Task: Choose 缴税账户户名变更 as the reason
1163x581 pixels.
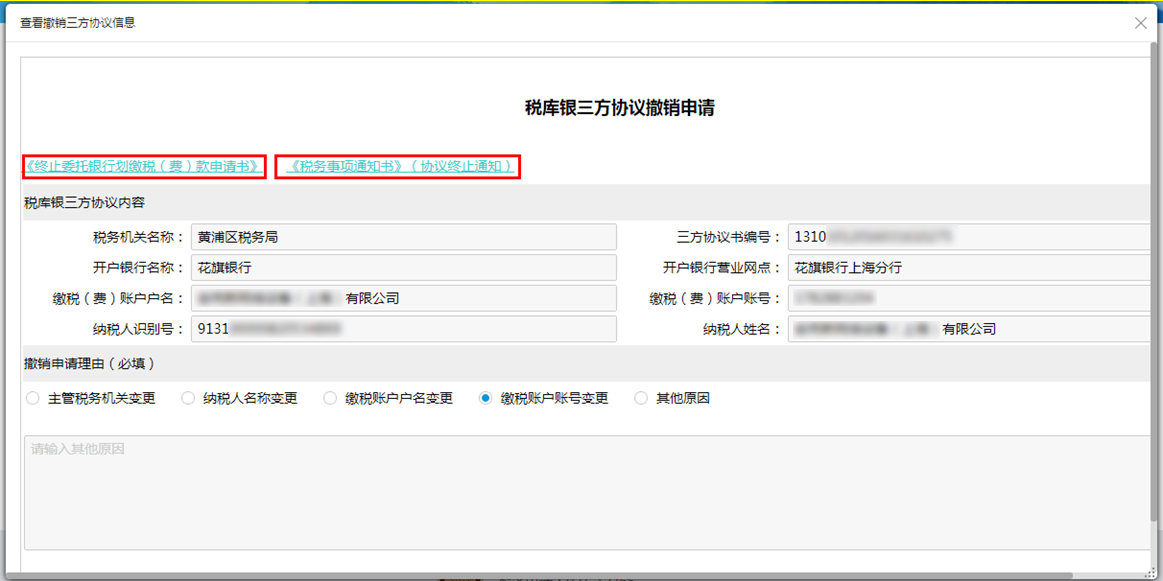Action: [x=330, y=398]
